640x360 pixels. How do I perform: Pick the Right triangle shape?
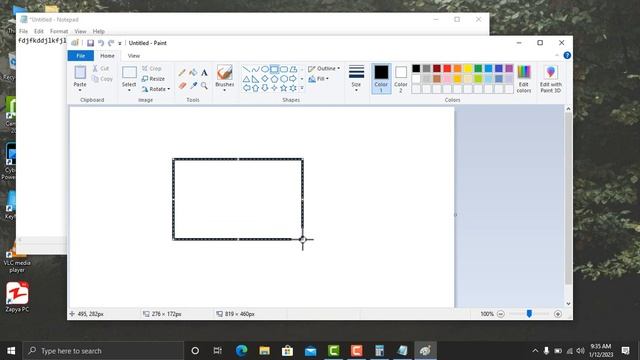click(x=256, y=78)
